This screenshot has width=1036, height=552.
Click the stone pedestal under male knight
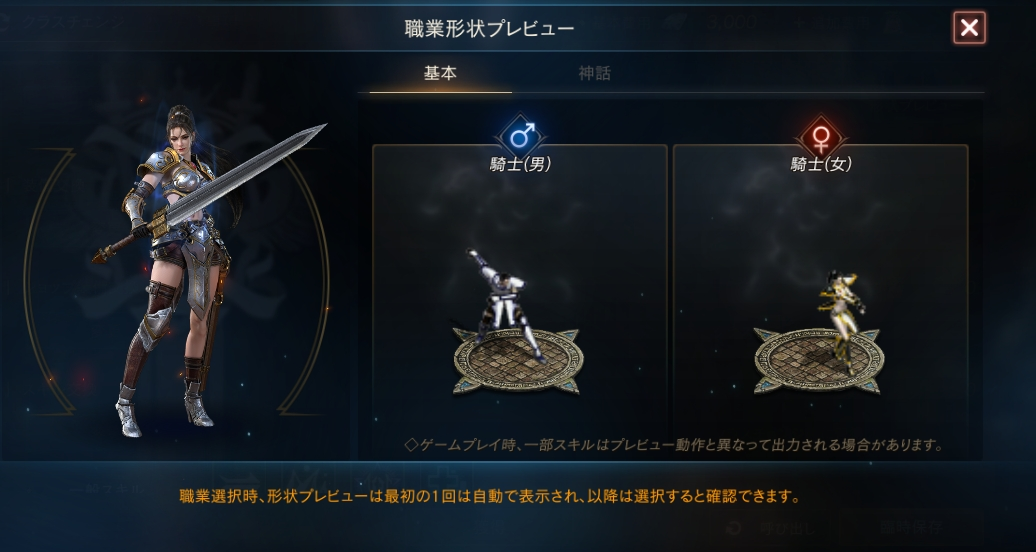coord(518,361)
